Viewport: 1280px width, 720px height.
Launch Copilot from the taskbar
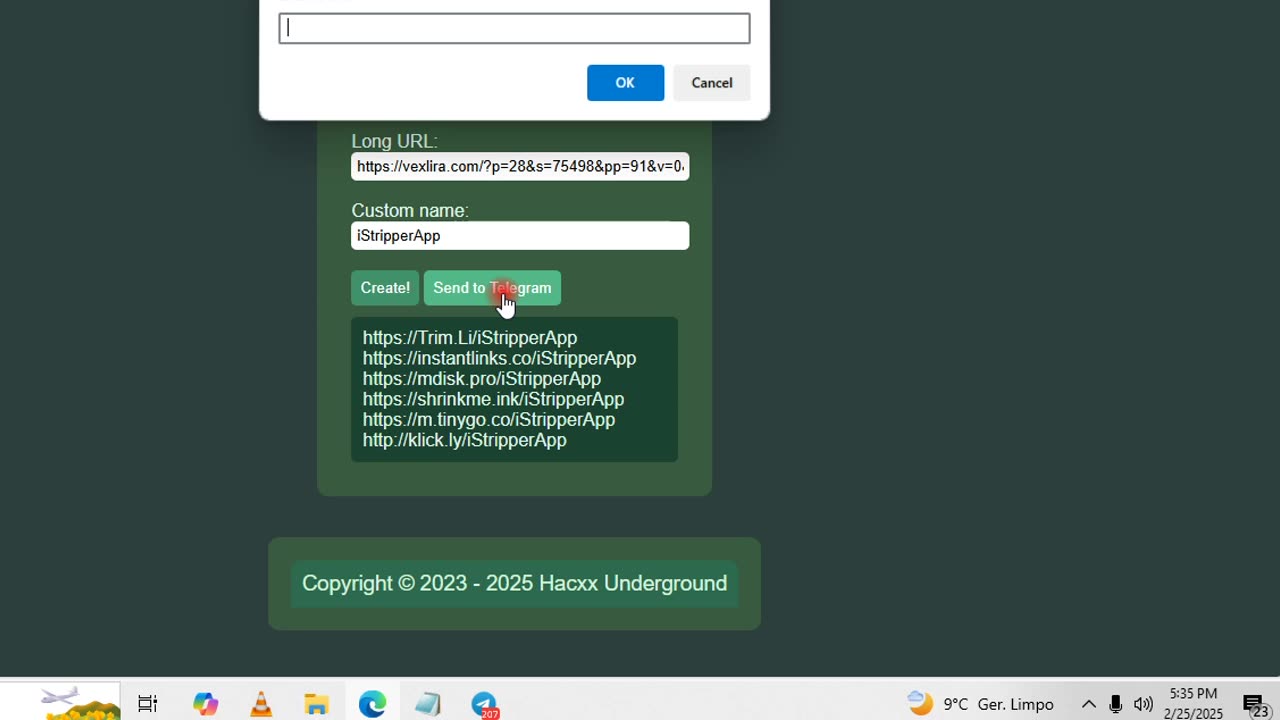[x=205, y=704]
